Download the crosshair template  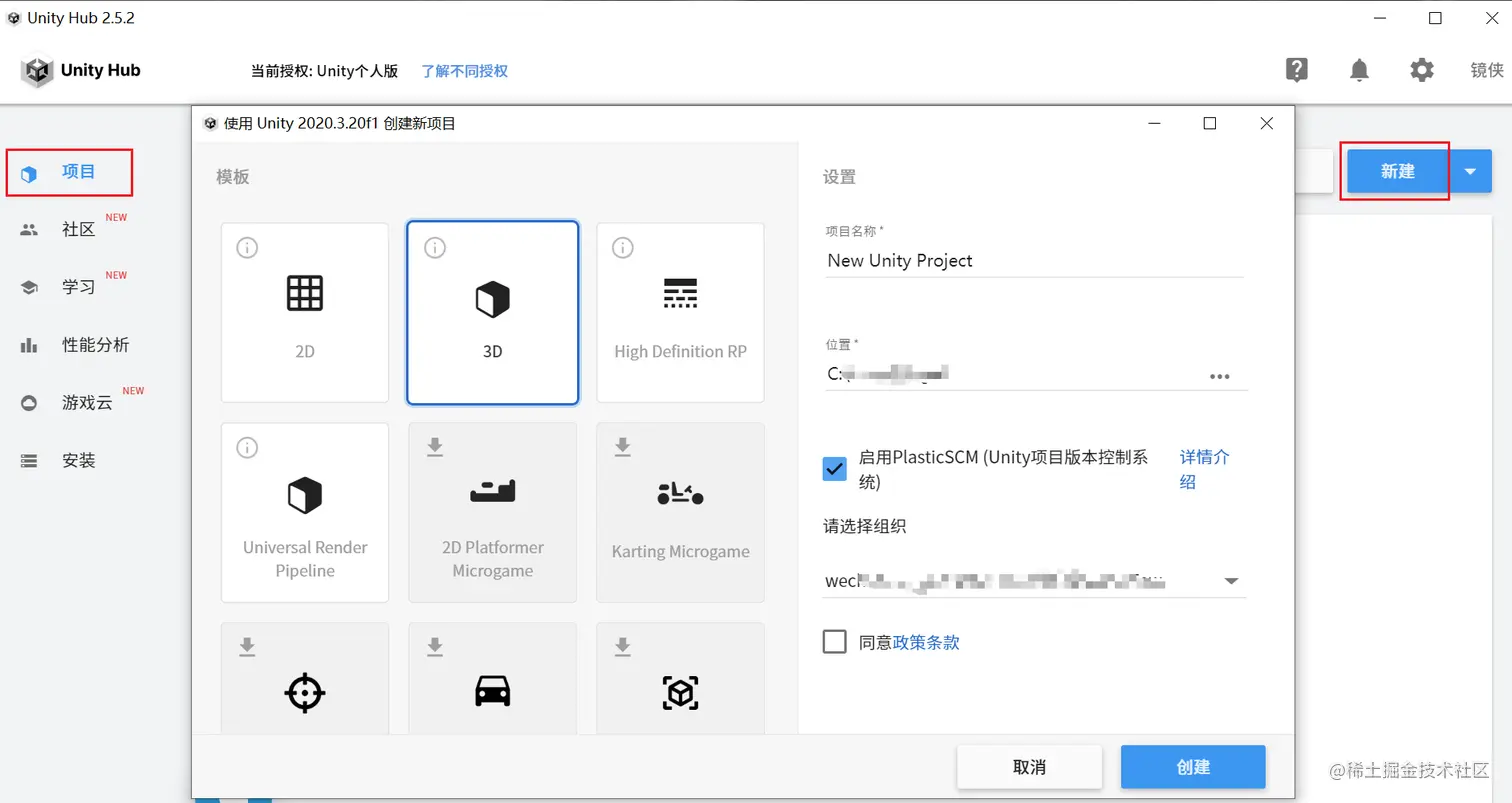pos(247,647)
